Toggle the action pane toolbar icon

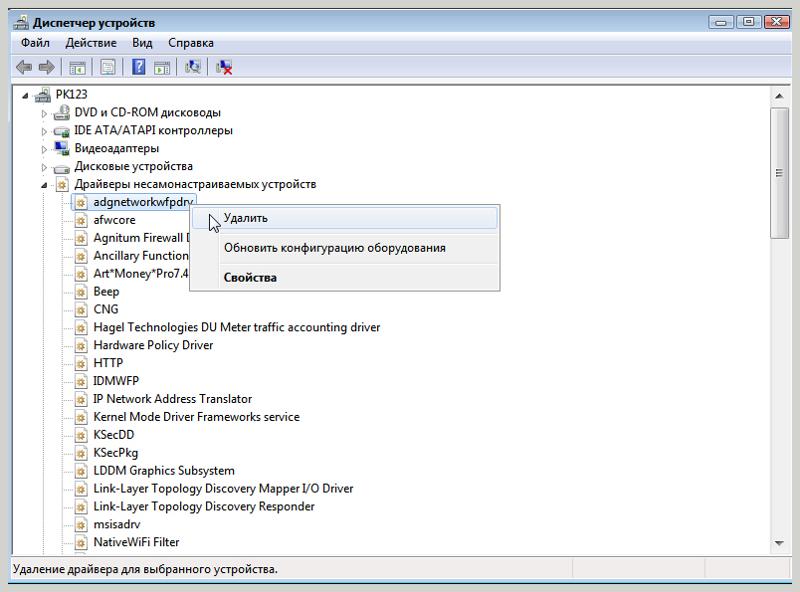[162, 67]
